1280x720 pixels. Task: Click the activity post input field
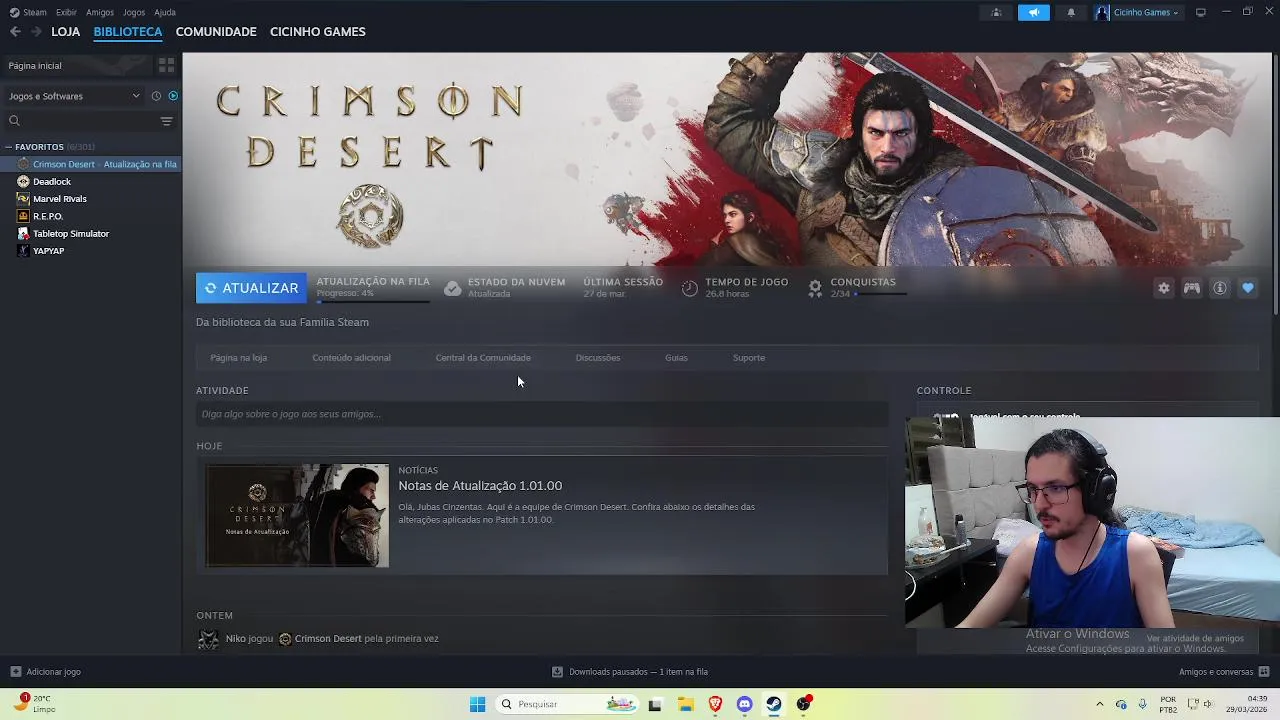click(x=542, y=414)
